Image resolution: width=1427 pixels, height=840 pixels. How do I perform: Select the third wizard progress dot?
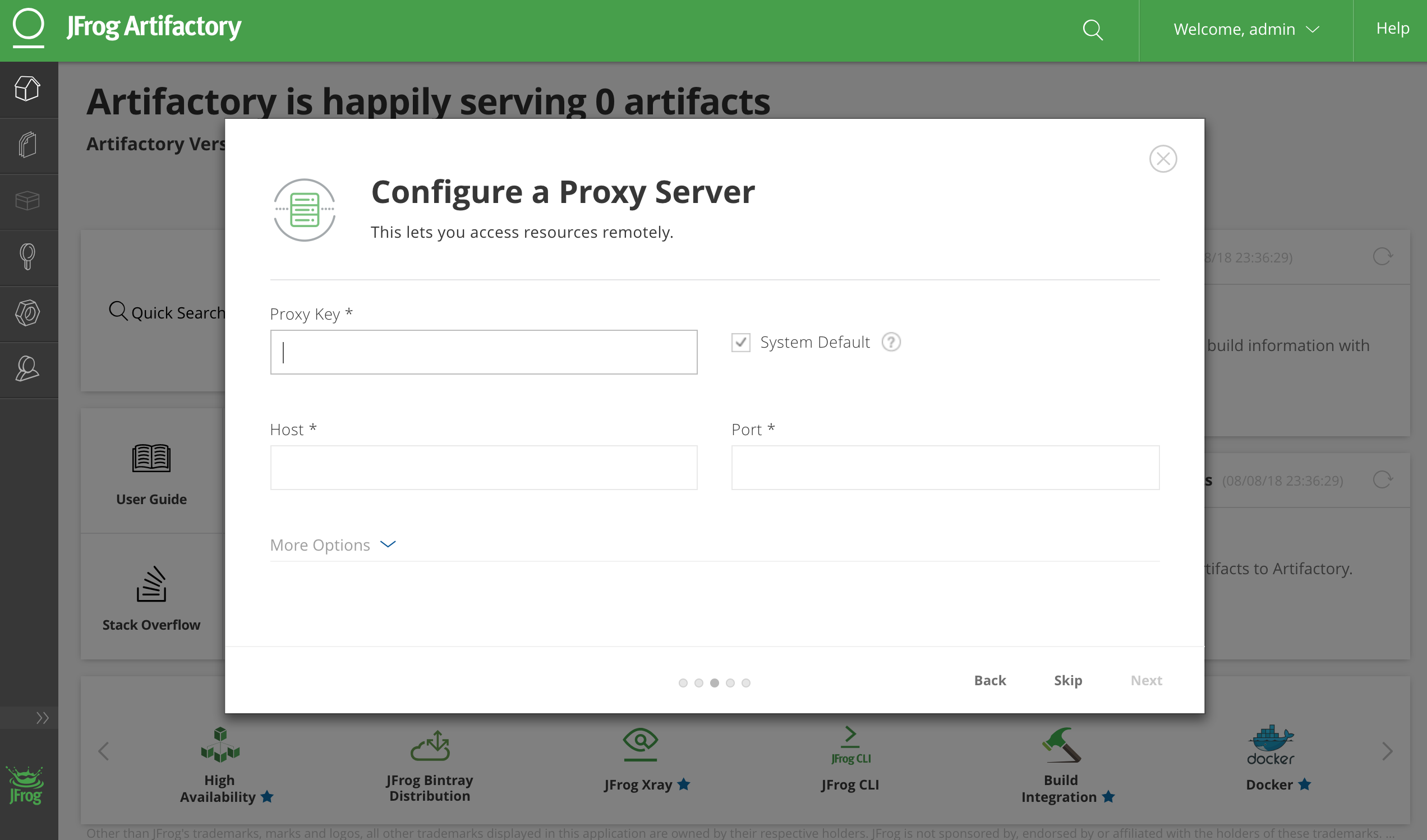coord(715,682)
